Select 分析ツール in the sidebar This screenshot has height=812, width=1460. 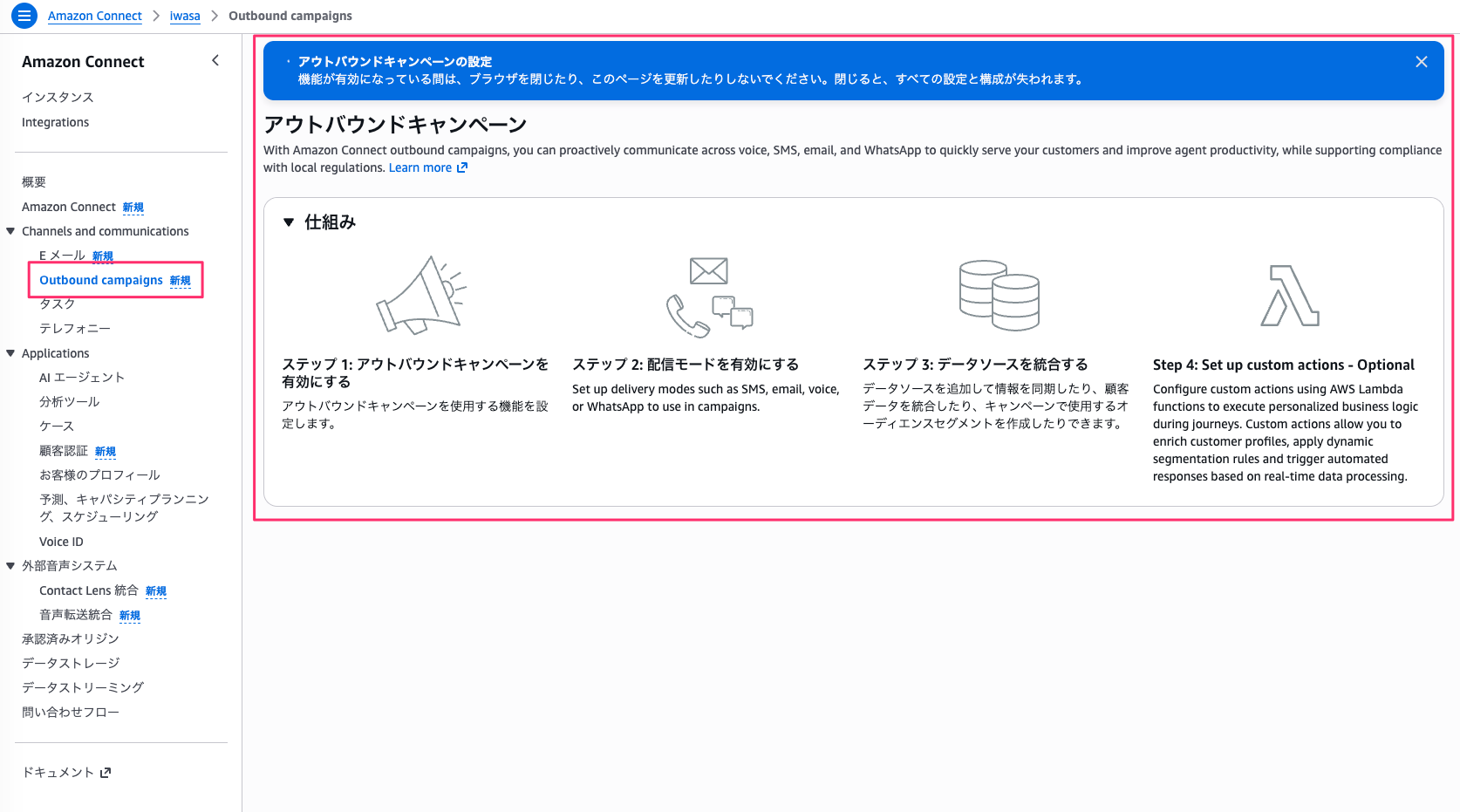click(x=70, y=401)
